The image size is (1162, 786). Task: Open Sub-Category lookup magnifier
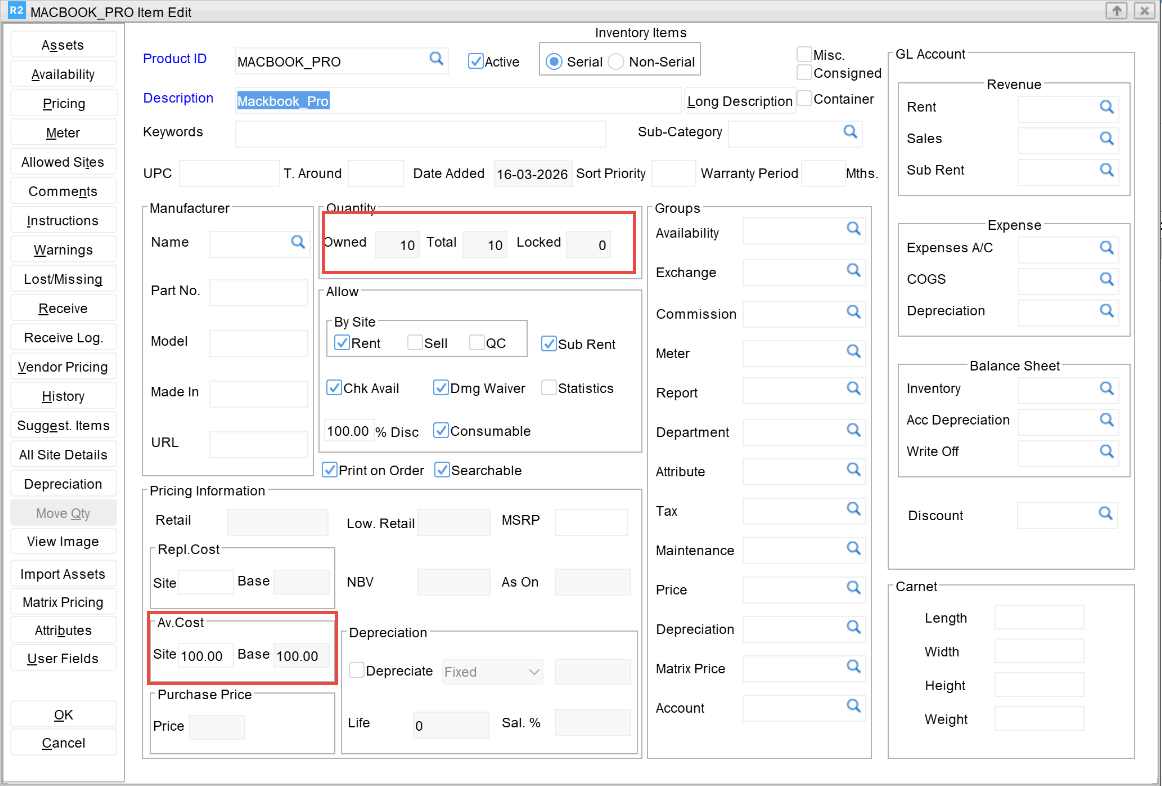pyautogui.click(x=850, y=132)
